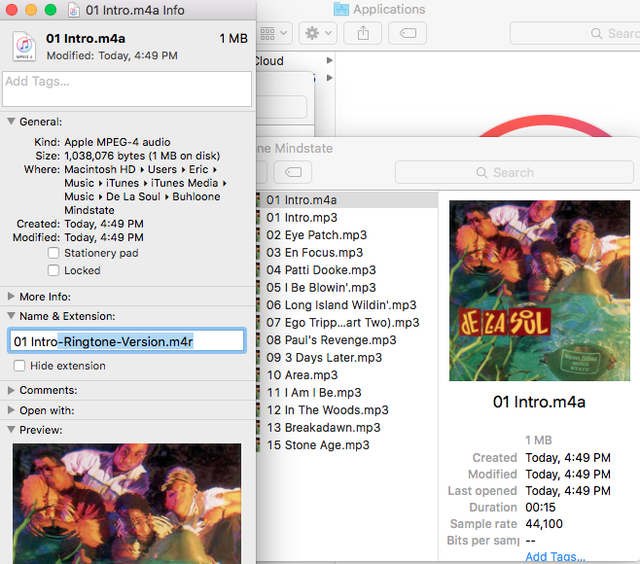Click the Add Tags text field in Info window
The height and width of the screenshot is (564, 640).
[x=127, y=88]
